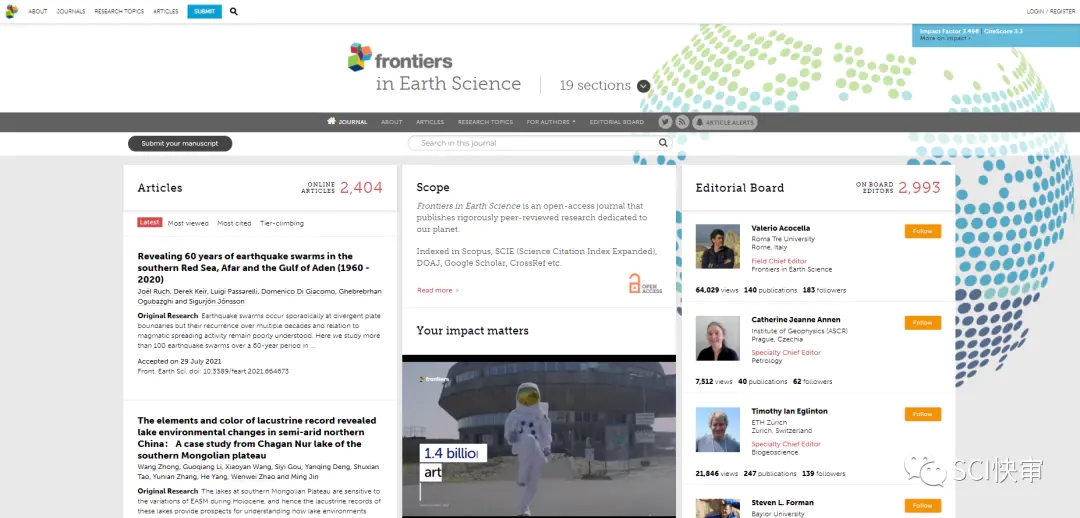
Task: Open ABOUT in the top bar
Action: tap(37, 12)
